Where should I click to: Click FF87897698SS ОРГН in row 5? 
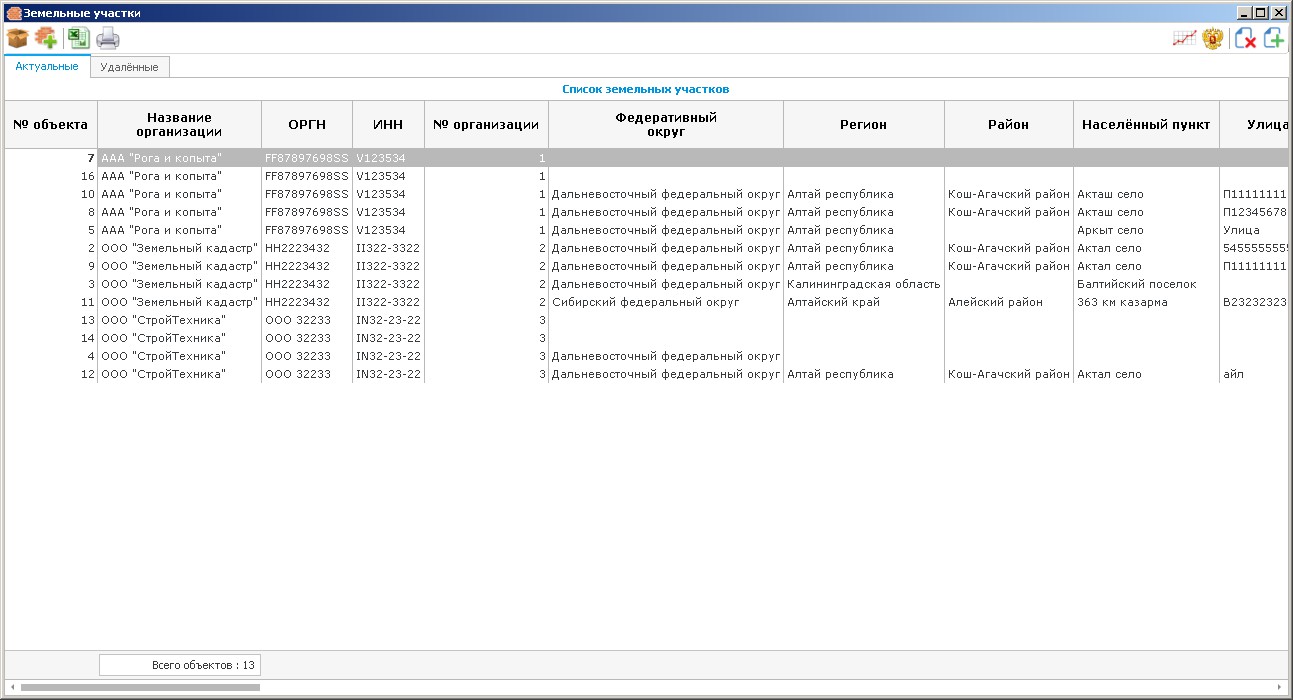(307, 230)
